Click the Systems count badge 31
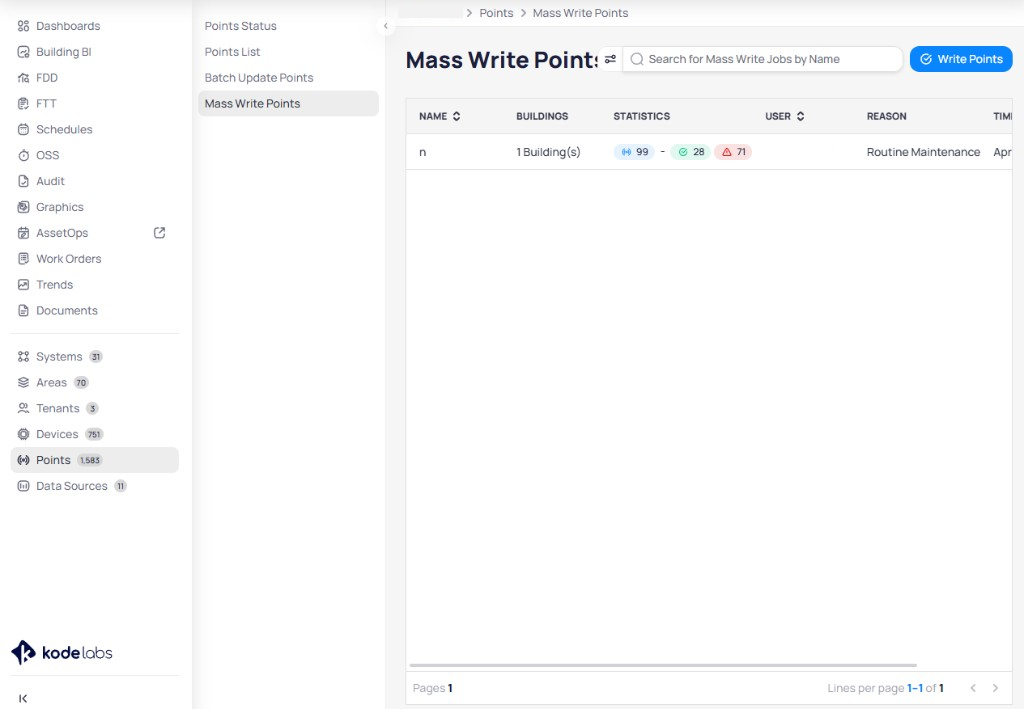Screen dimensions: 1024x709 [x=96, y=356]
